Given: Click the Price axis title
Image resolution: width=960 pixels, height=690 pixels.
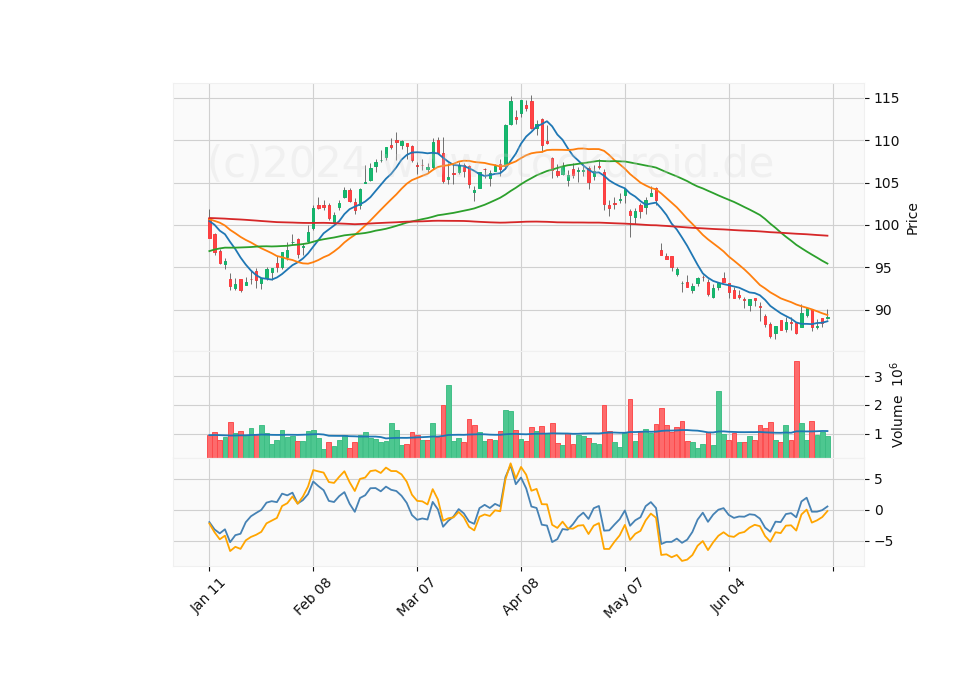Looking at the screenshot, I should click(912, 219).
